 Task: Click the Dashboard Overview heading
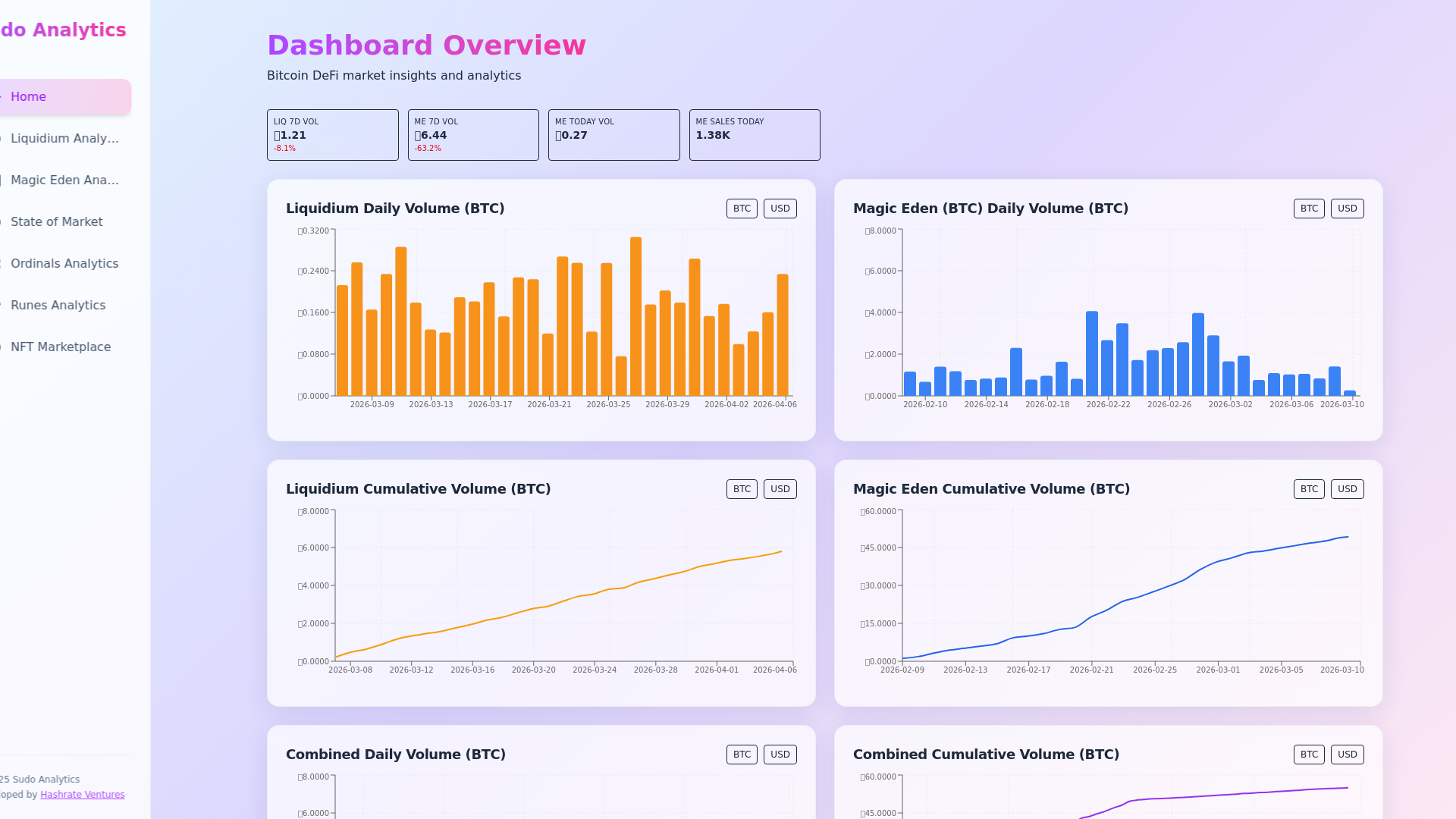click(x=426, y=45)
